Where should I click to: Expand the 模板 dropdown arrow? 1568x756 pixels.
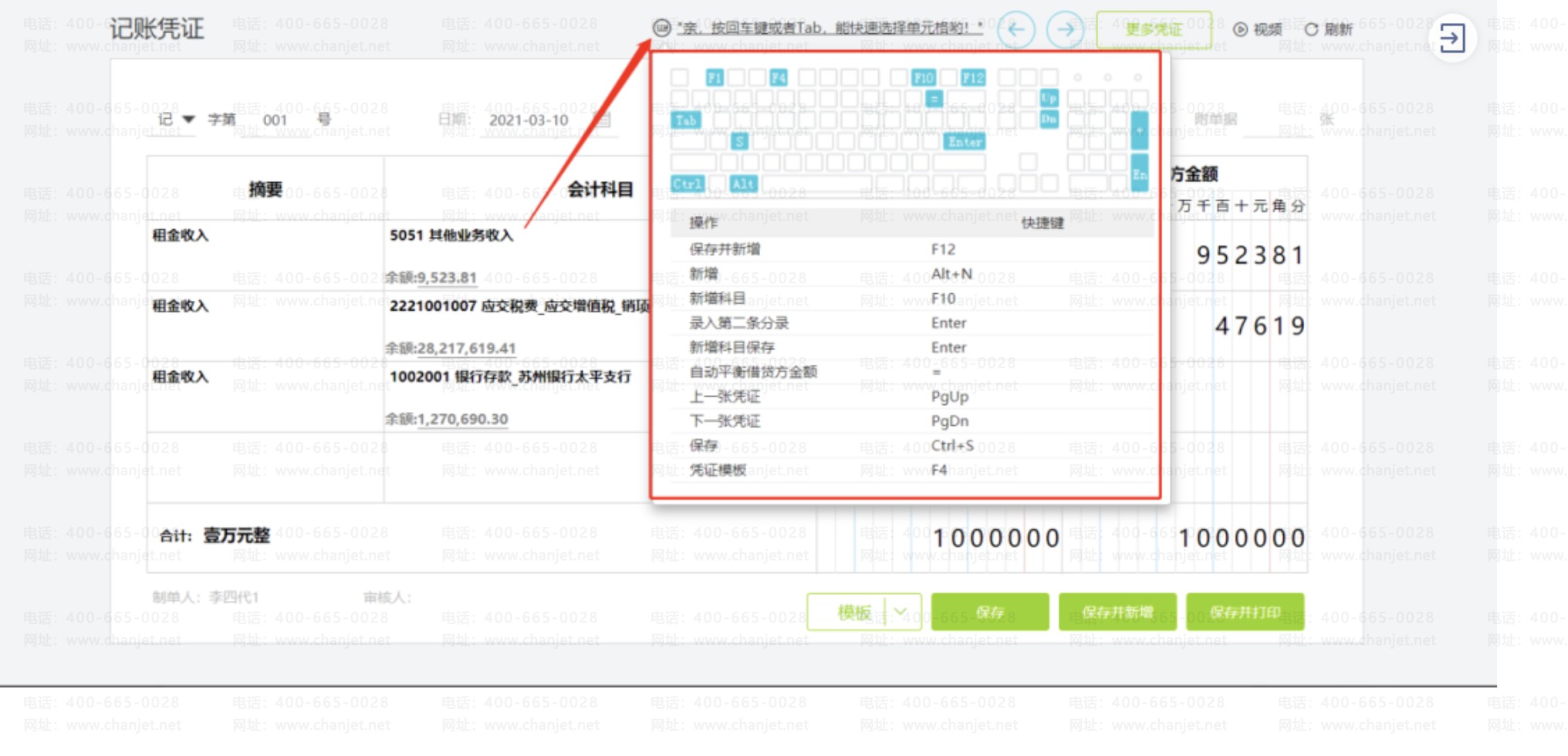tap(901, 612)
